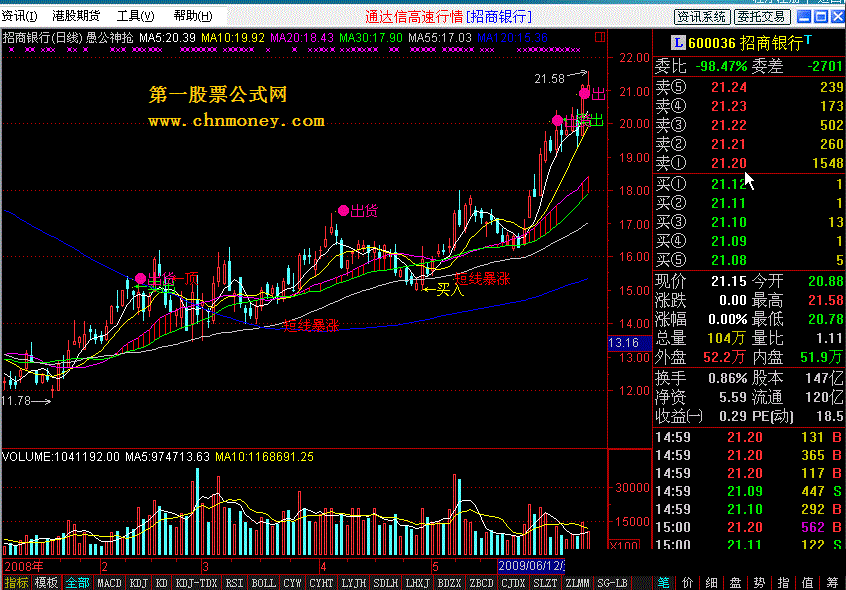Select the 指标 tab
This screenshot has width=846, height=590.
(17, 583)
